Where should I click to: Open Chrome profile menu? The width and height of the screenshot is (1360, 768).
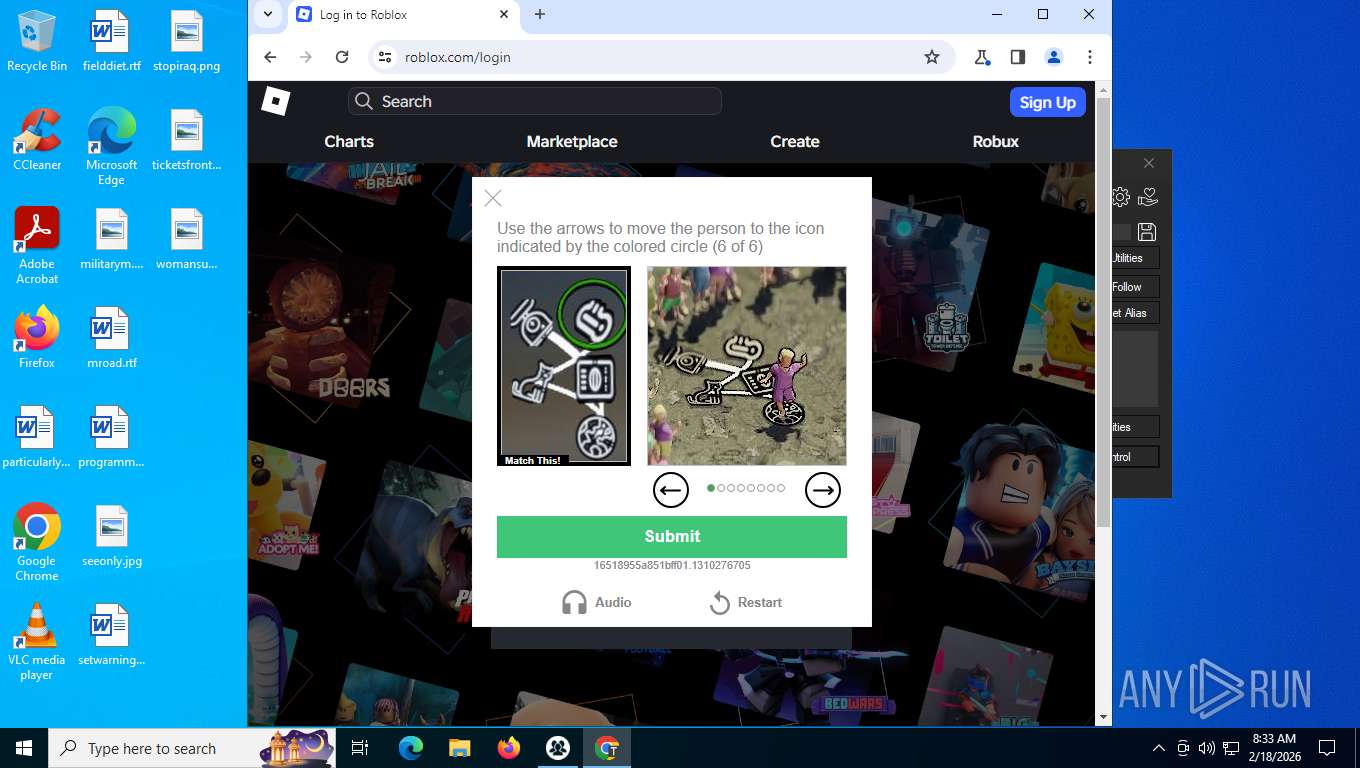pyautogui.click(x=1054, y=57)
